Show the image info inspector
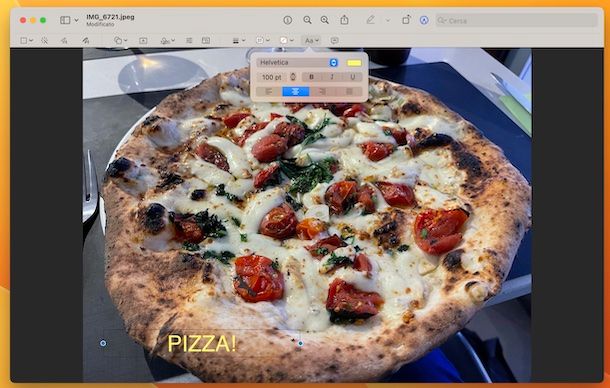The image size is (610, 388). pos(287,20)
